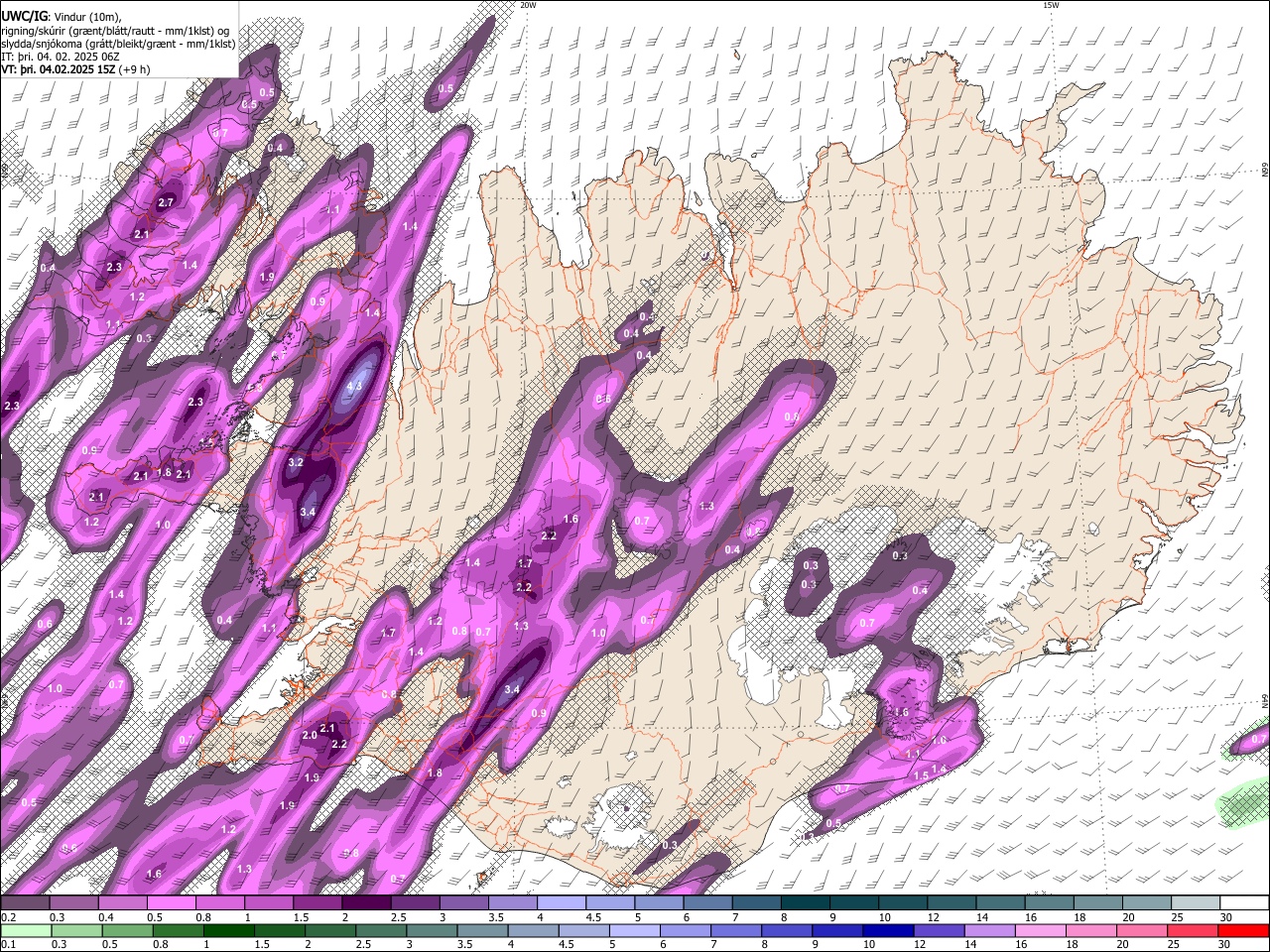Click the 2.7 snowfall value on map
The width and height of the screenshot is (1270, 952).
coord(166,203)
